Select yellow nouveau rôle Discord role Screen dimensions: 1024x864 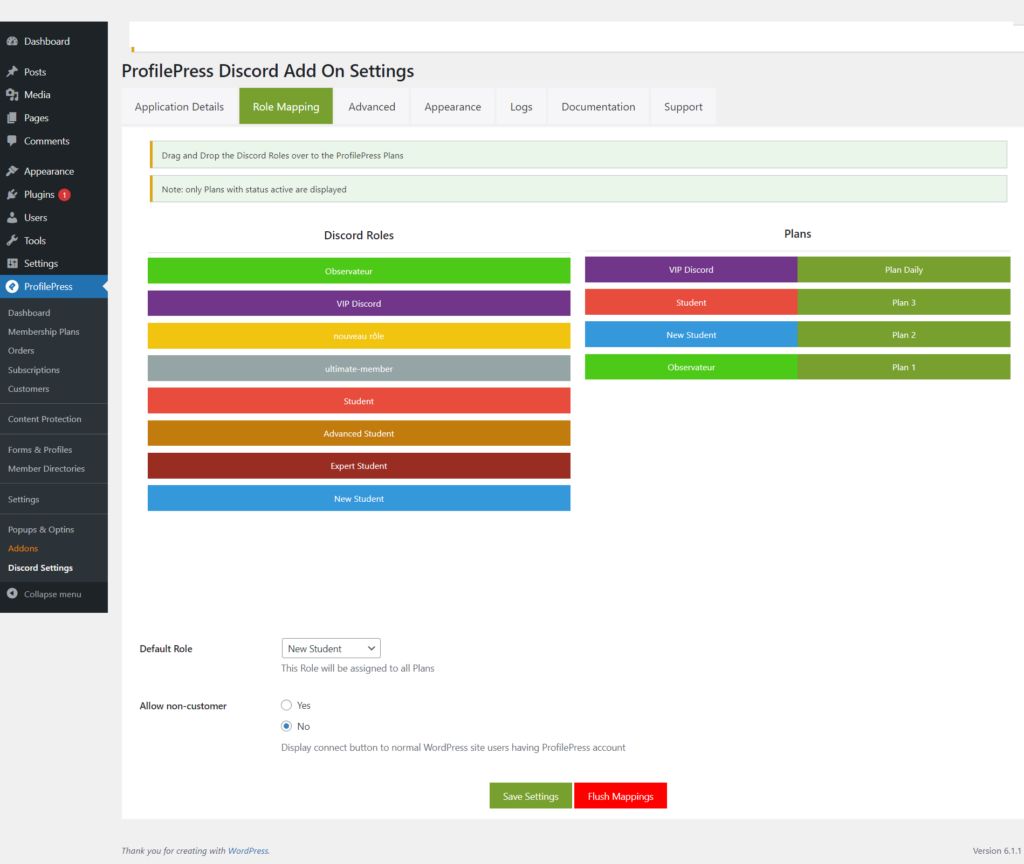coord(359,336)
